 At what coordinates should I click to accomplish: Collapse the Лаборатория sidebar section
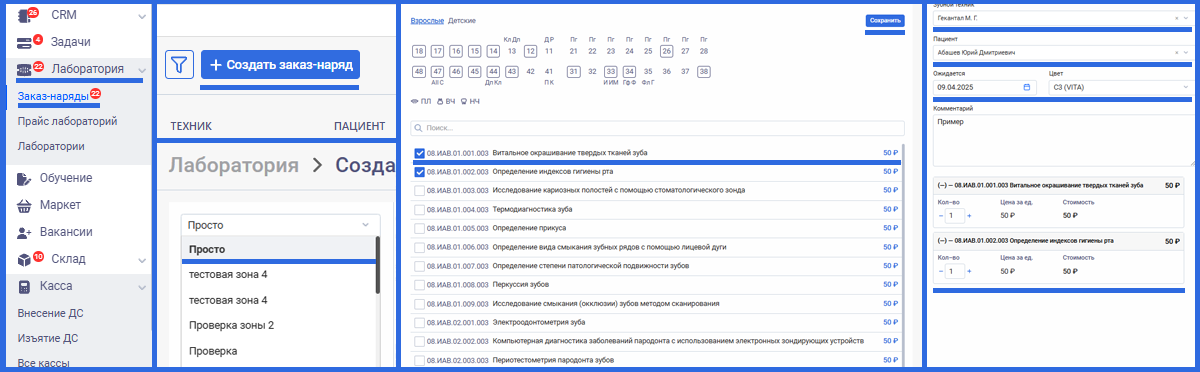142,70
